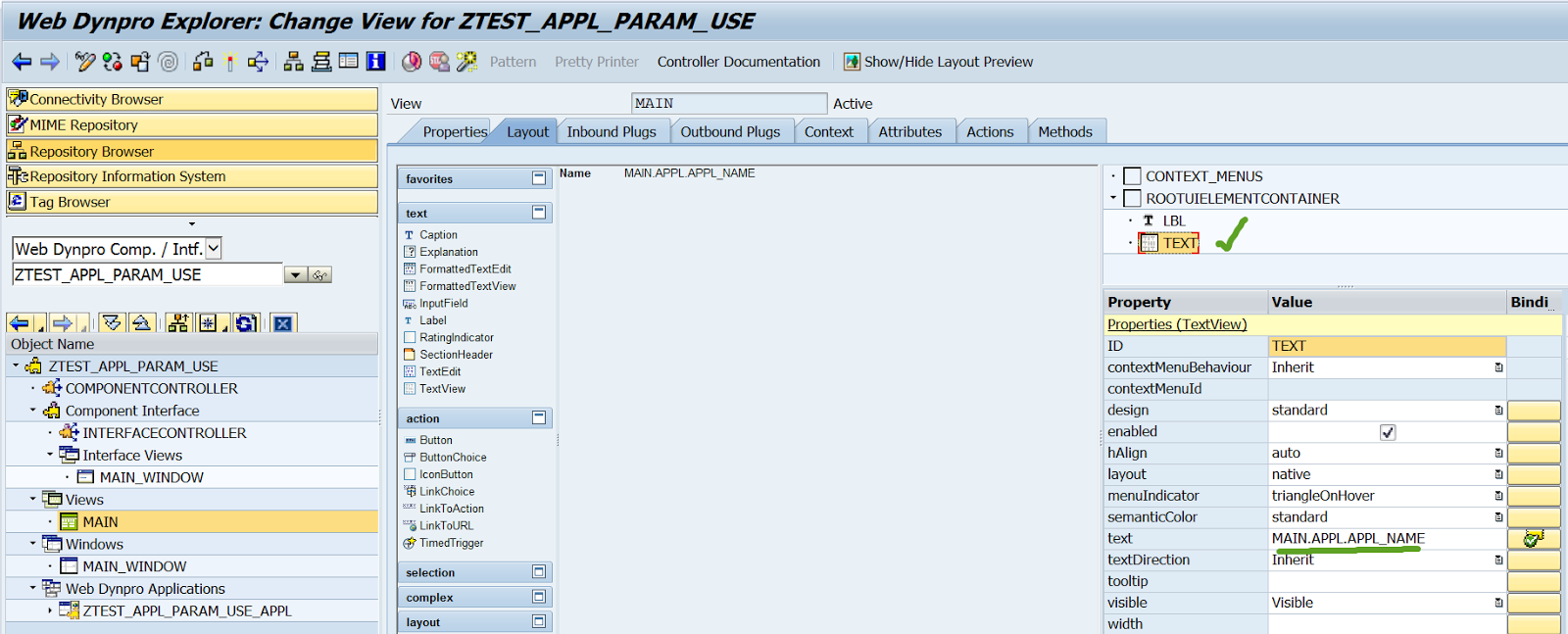Select the COMPONENTCONTROLLER tree node
Viewport: 1568px width, 634px height.
pos(152,388)
